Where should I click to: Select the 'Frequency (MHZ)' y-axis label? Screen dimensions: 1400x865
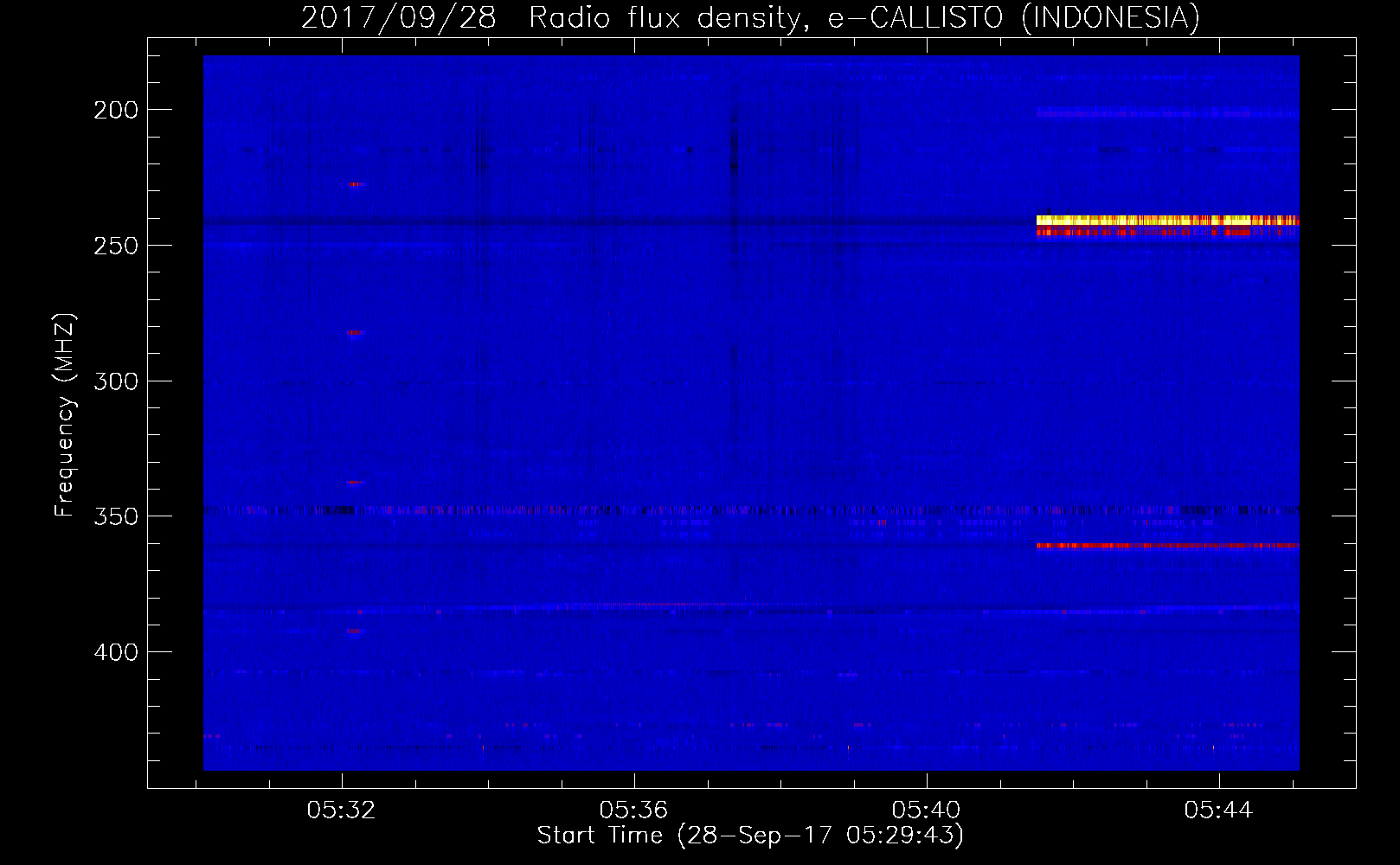pyautogui.click(x=64, y=415)
